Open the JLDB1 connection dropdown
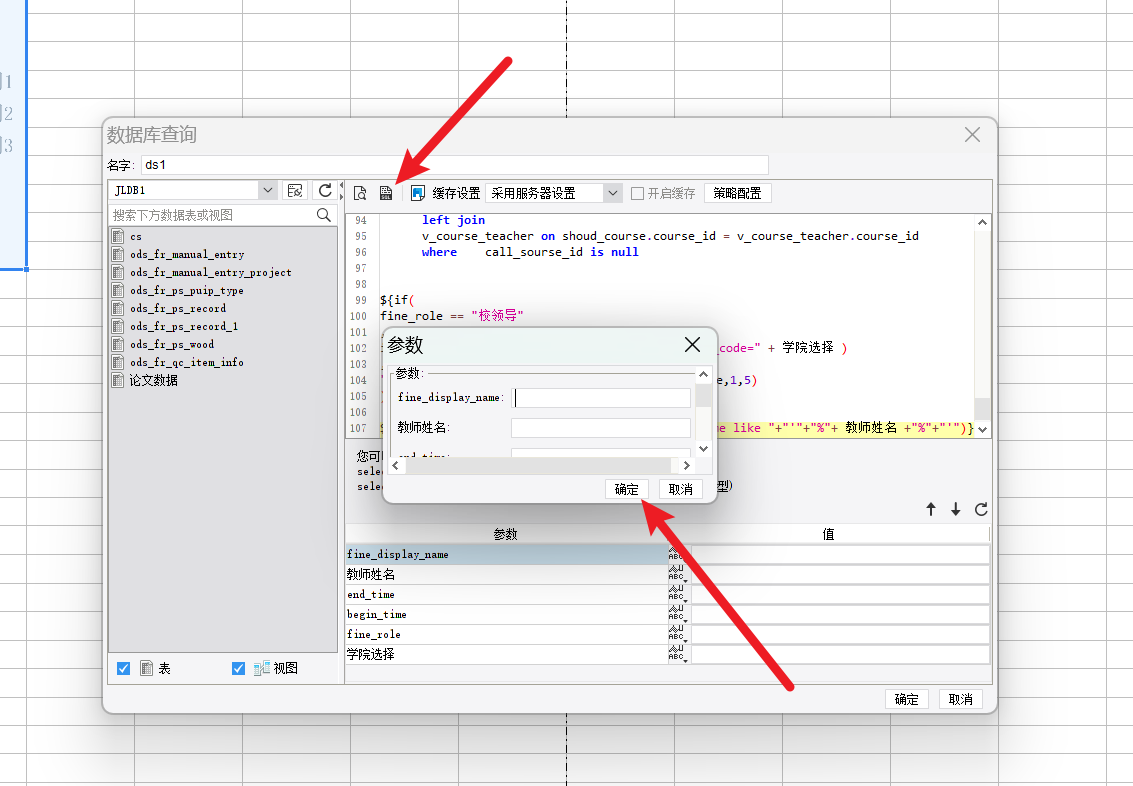Viewport: 1133px width, 786px height. point(267,190)
